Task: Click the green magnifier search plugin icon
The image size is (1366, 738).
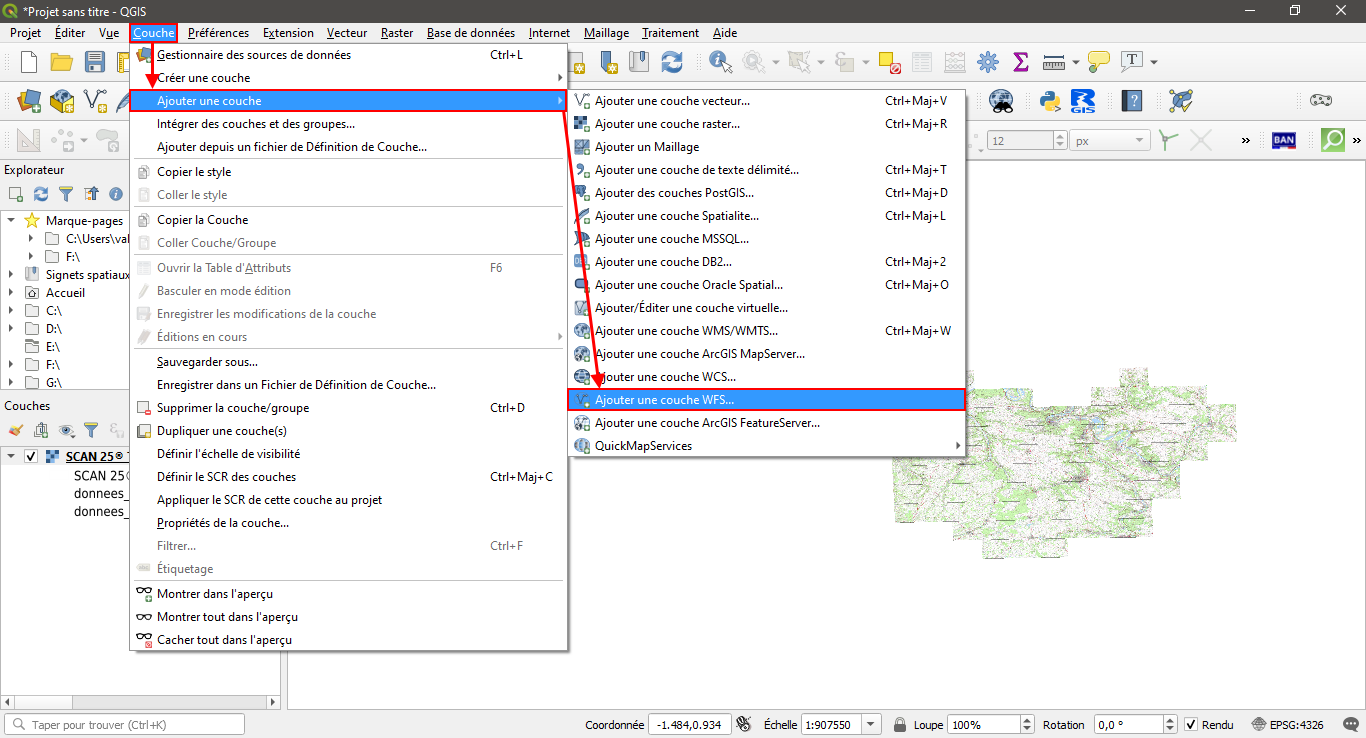Action: 1333,140
